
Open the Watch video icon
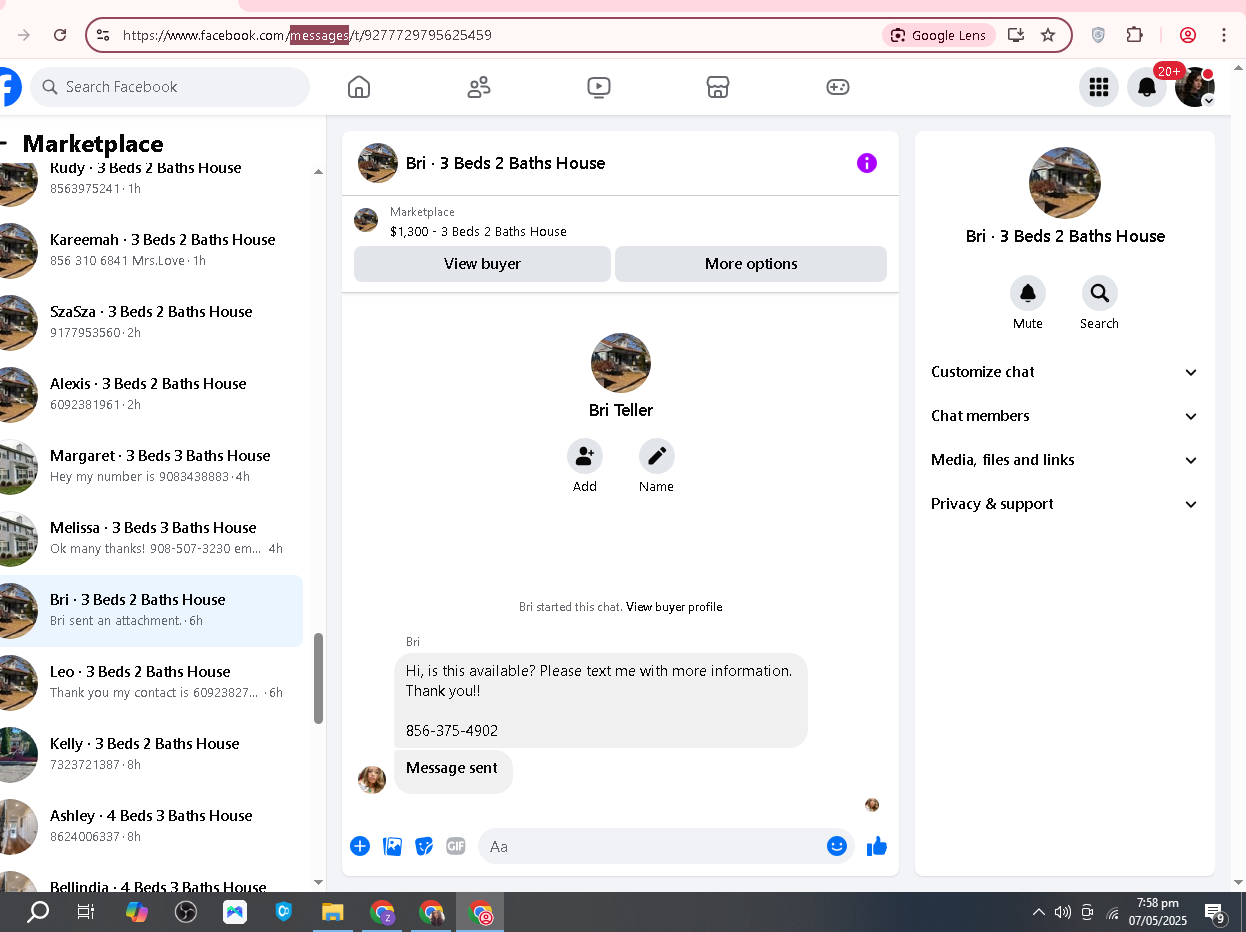click(598, 87)
